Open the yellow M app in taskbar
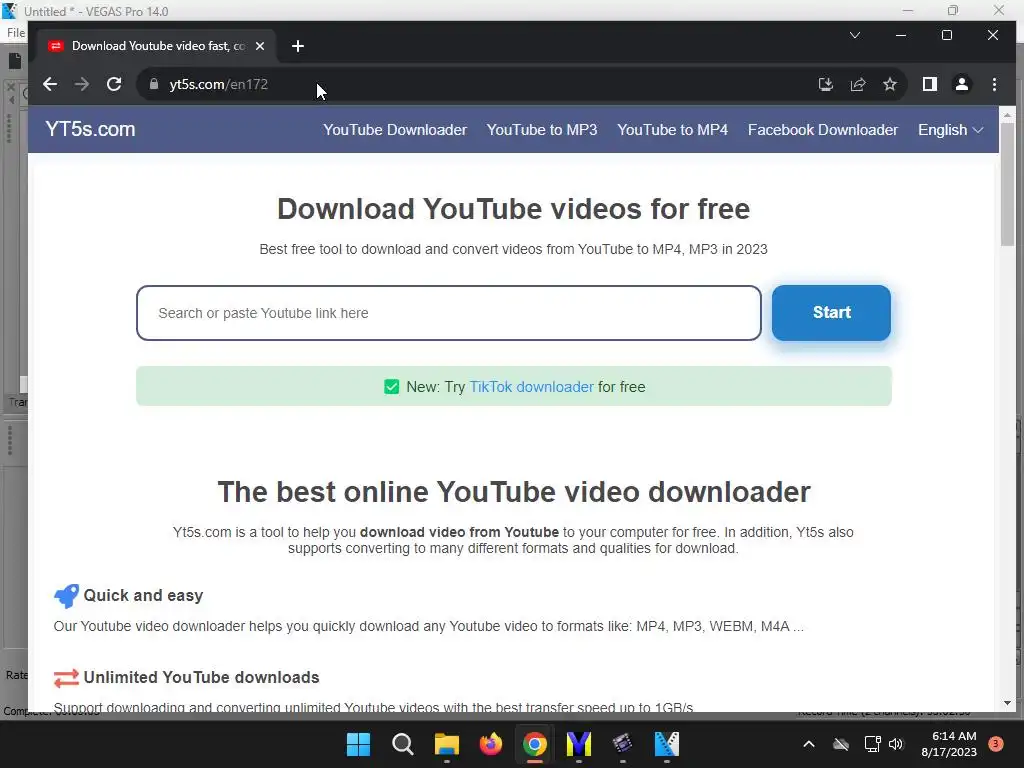1024x768 pixels. pyautogui.click(x=579, y=744)
